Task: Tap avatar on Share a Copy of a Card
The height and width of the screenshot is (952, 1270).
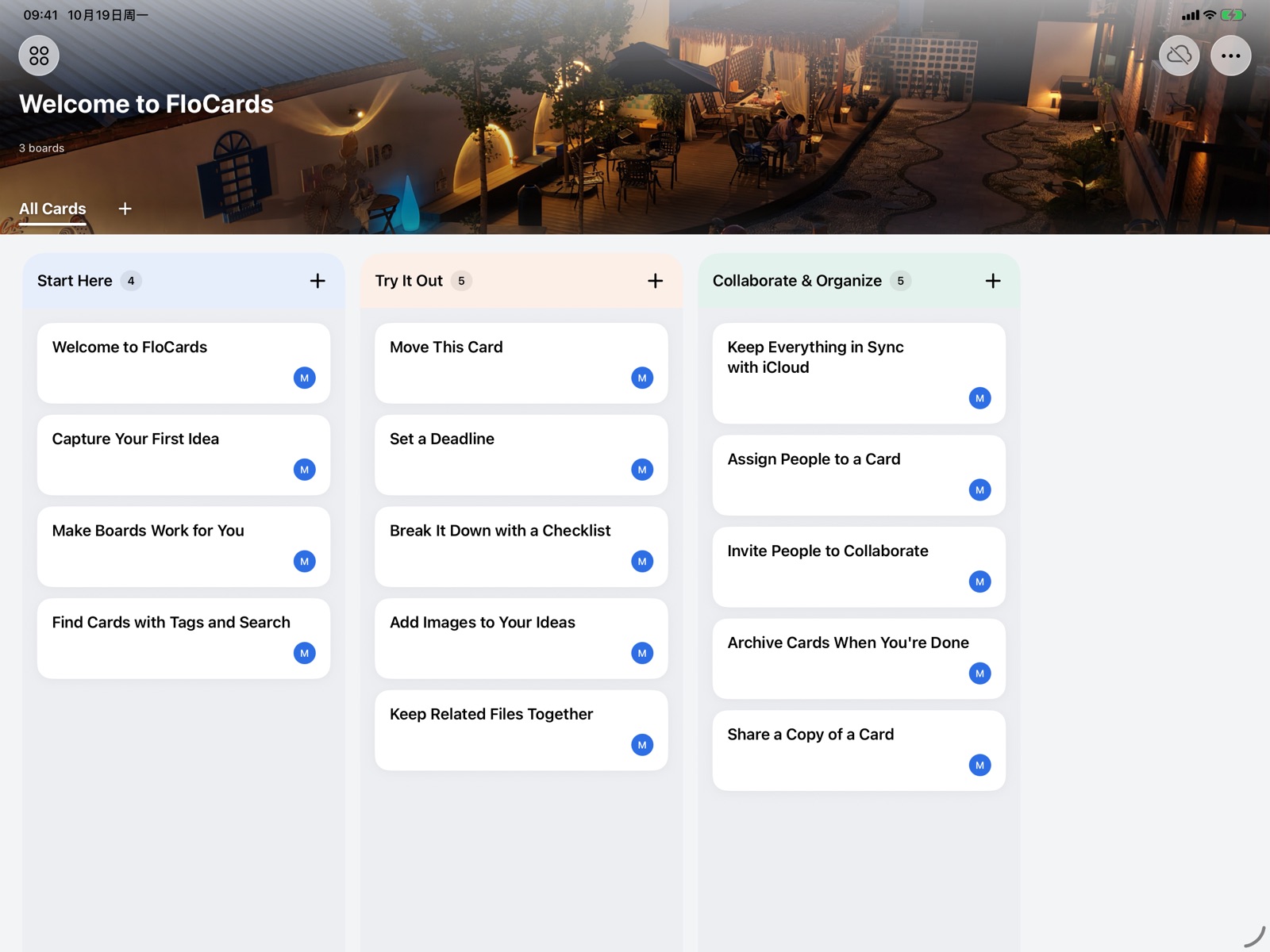Action: click(980, 766)
